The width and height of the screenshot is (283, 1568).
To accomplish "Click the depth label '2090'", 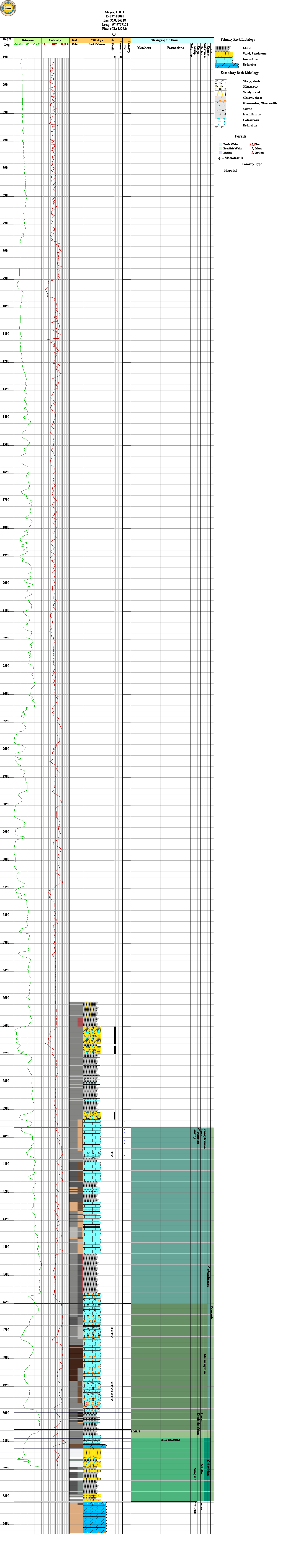I will point(6,583).
